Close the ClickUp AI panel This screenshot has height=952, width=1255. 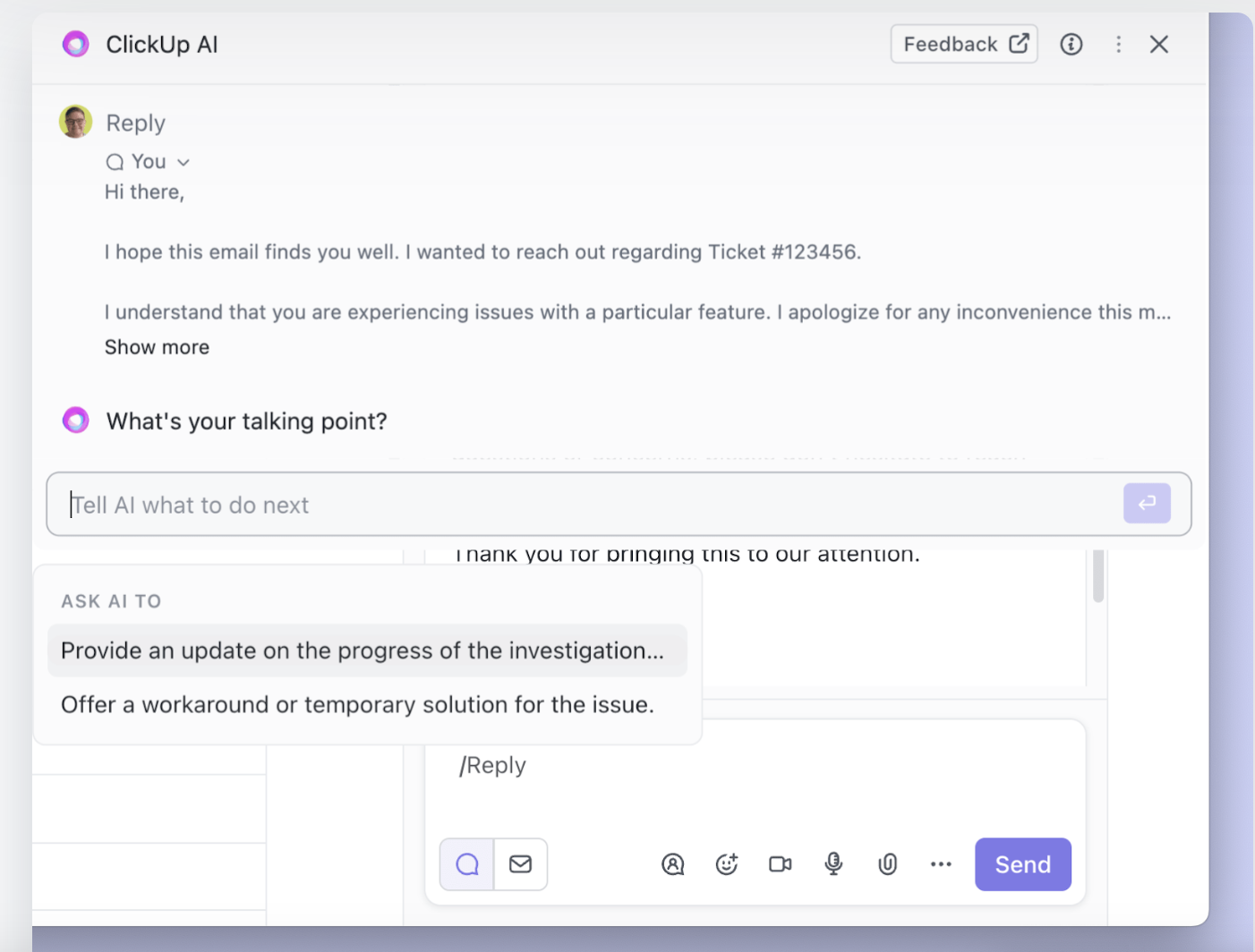[x=1159, y=44]
